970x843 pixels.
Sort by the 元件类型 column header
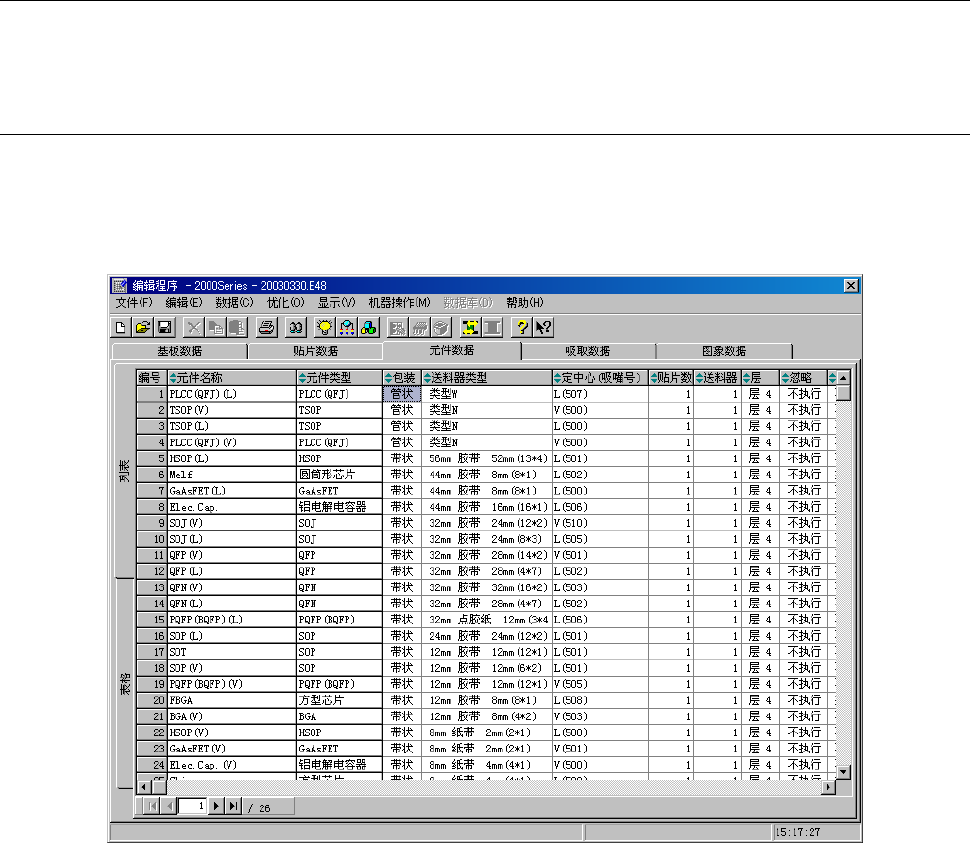(x=340, y=377)
